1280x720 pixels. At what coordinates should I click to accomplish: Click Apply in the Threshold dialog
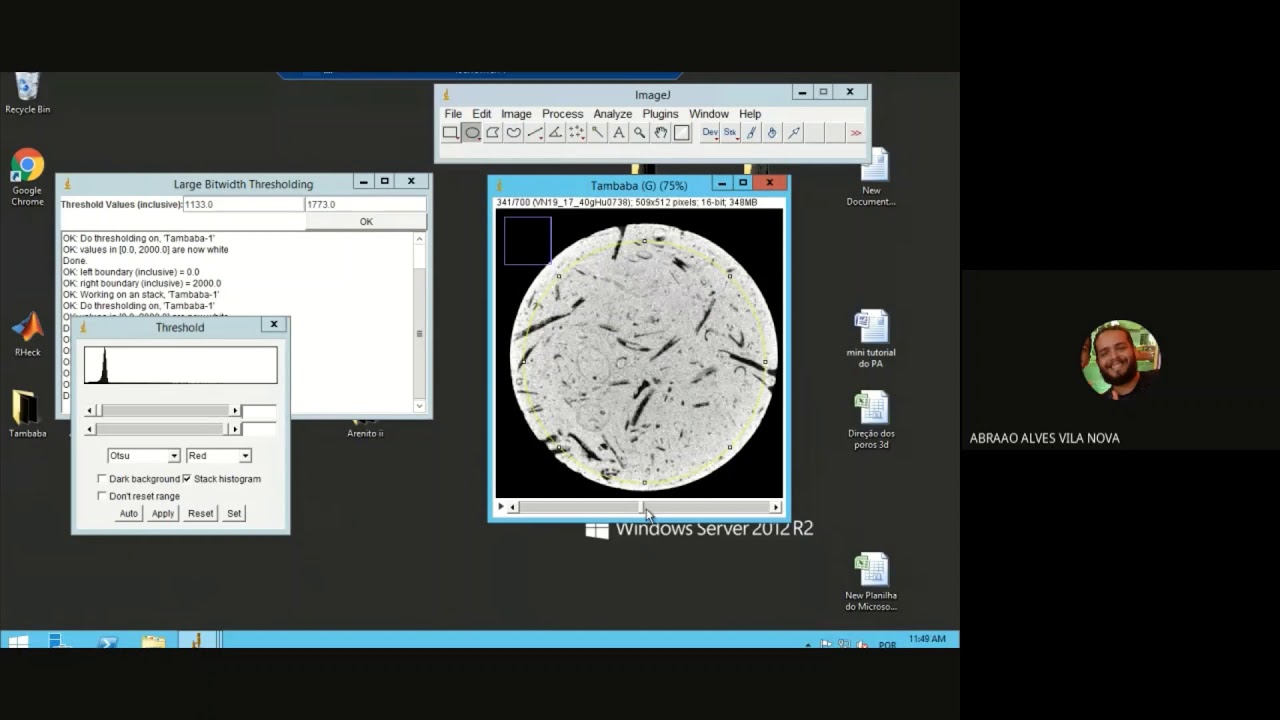(x=163, y=514)
